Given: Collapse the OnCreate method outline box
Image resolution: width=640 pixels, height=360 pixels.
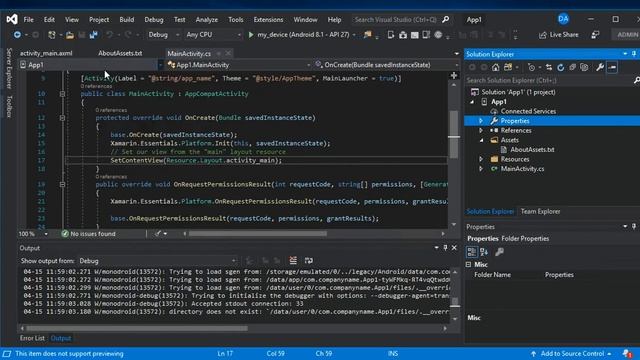Looking at the screenshot, I should coord(62,118).
